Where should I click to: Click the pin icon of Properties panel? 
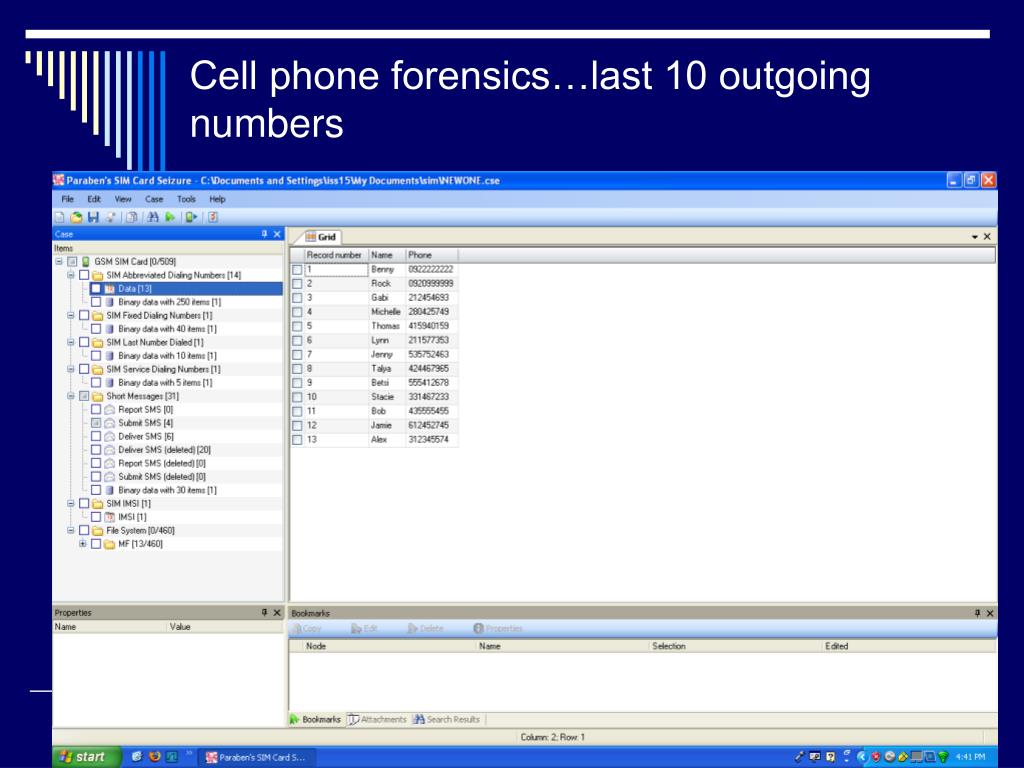click(x=264, y=613)
